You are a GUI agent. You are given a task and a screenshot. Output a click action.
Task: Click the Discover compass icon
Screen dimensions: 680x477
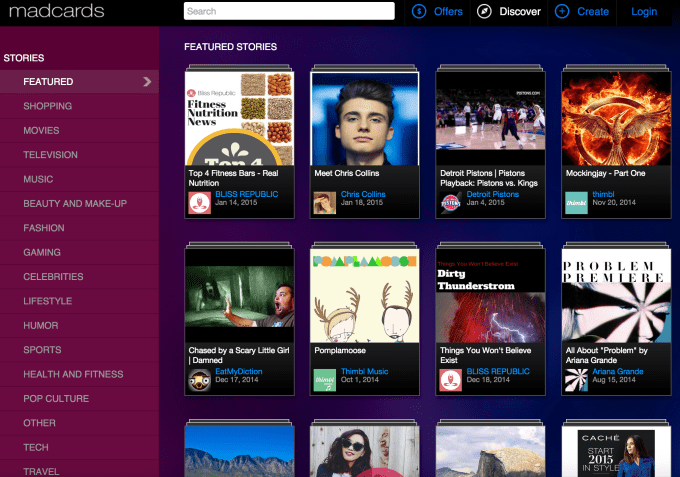click(485, 12)
